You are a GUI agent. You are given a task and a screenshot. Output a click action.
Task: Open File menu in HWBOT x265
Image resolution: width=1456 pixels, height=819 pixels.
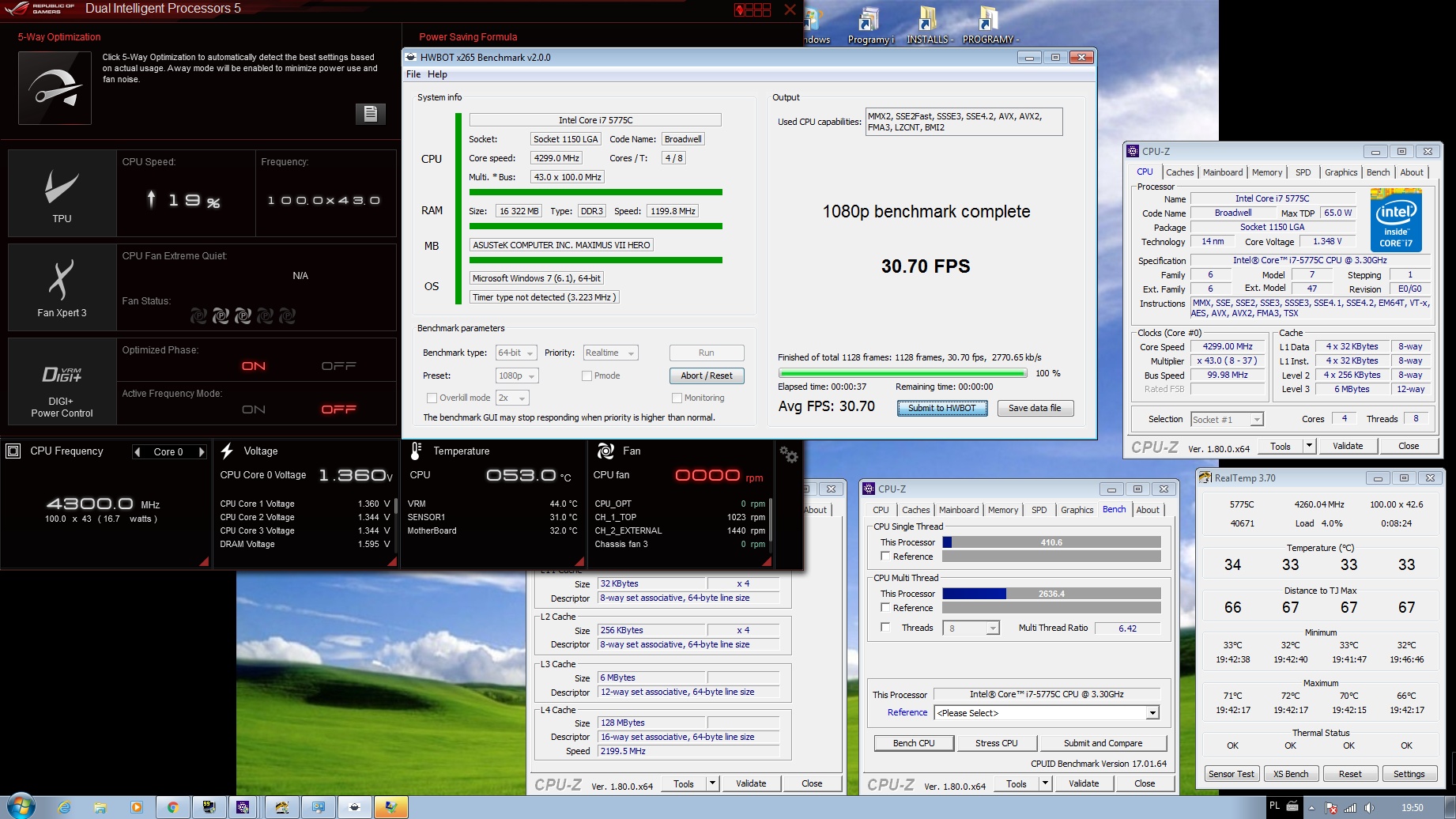click(x=413, y=74)
